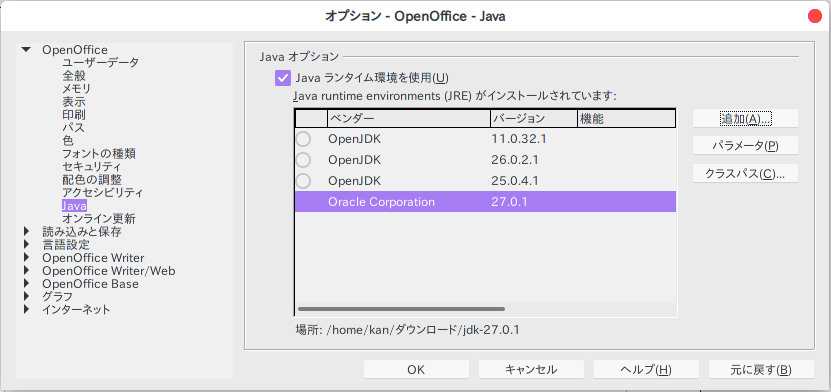The image size is (831, 392).
Task: Select 表示 in the options tree
Action: coord(74,102)
